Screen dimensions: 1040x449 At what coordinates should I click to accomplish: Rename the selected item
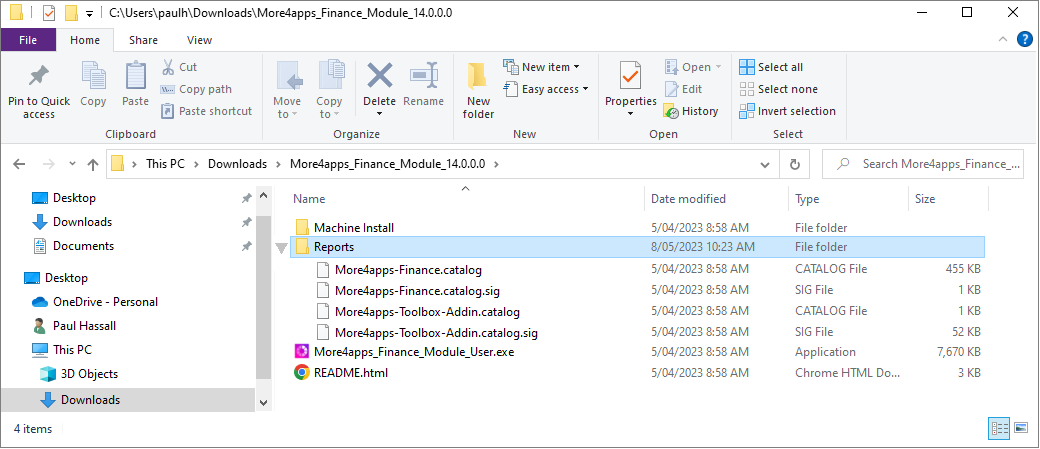(x=423, y=84)
